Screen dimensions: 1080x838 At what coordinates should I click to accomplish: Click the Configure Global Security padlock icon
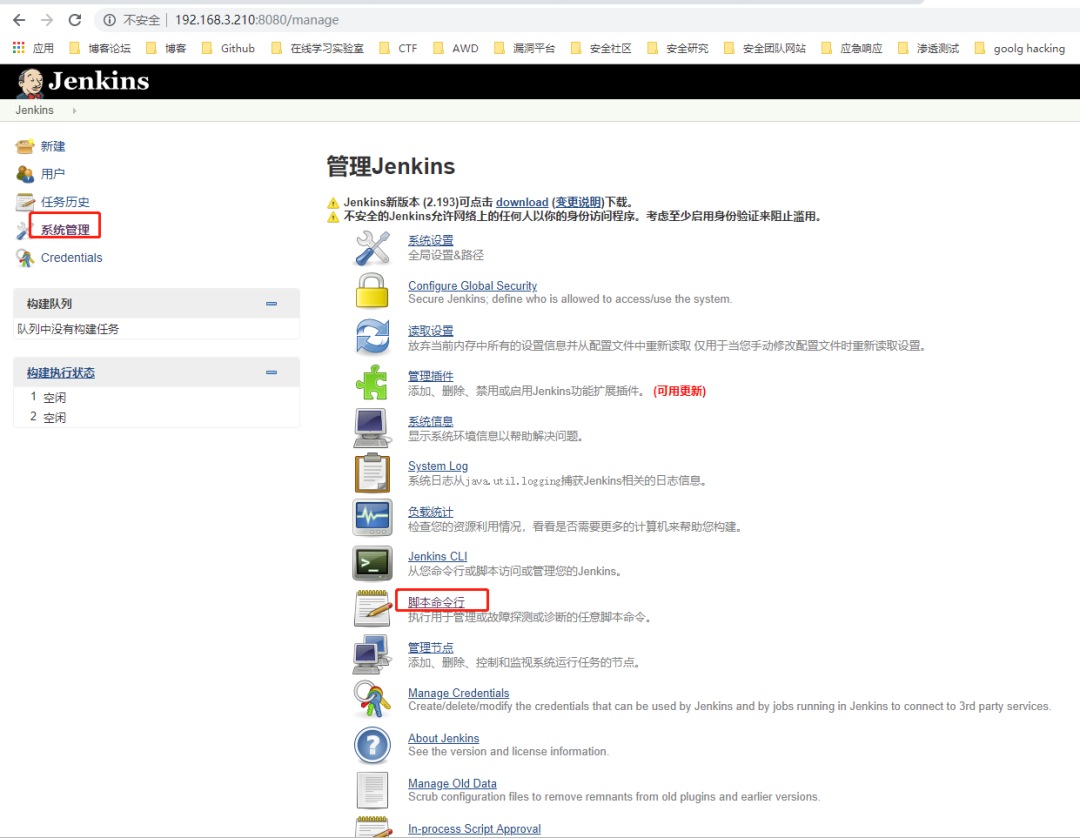click(x=372, y=291)
